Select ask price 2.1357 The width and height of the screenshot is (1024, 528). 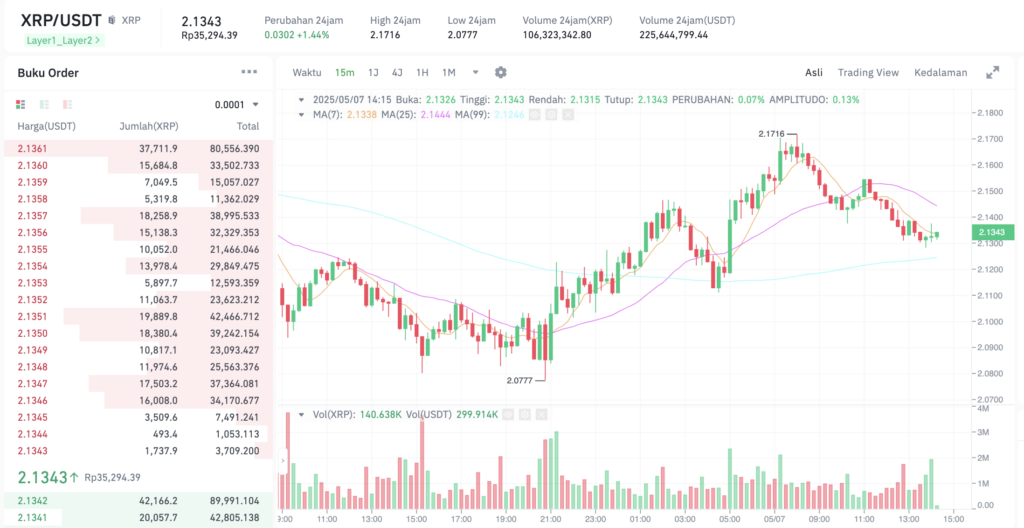pos(32,216)
